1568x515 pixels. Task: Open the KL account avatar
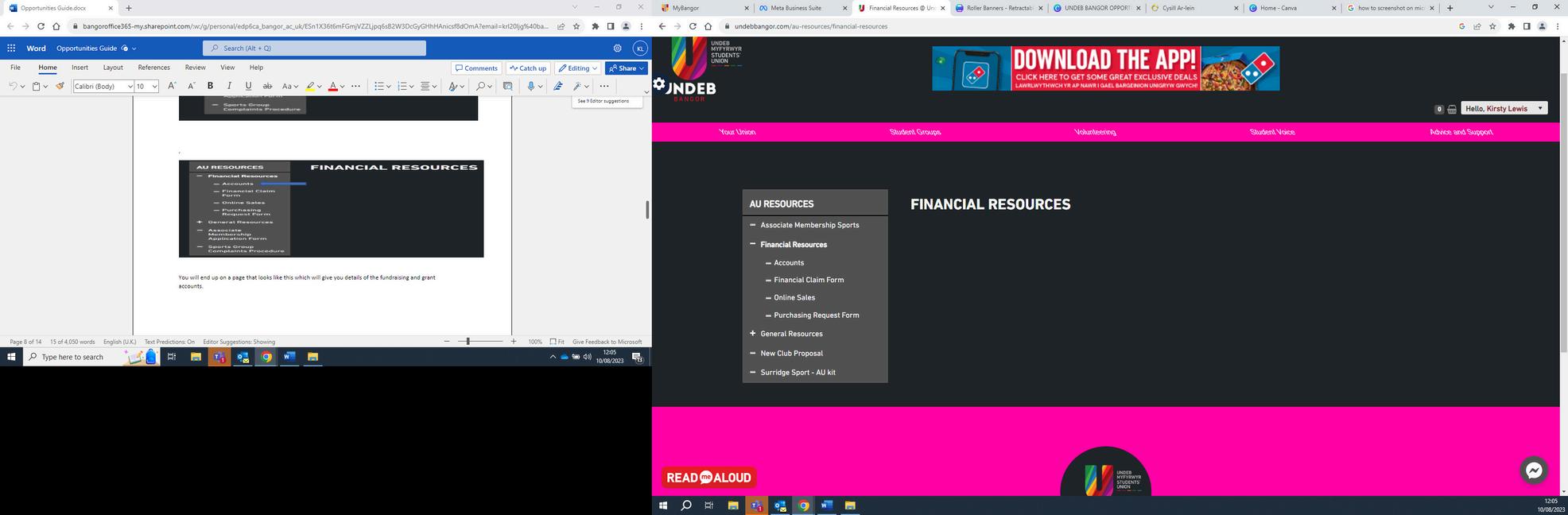coord(640,48)
